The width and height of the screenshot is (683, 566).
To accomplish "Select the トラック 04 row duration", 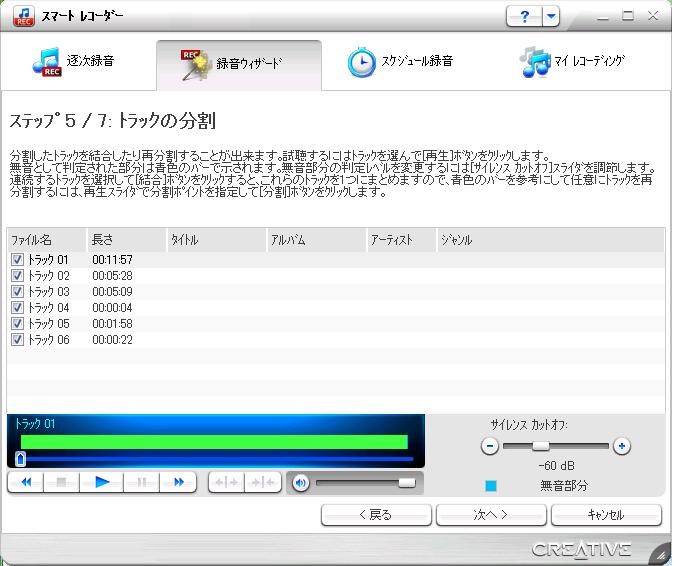I will click(x=112, y=308).
